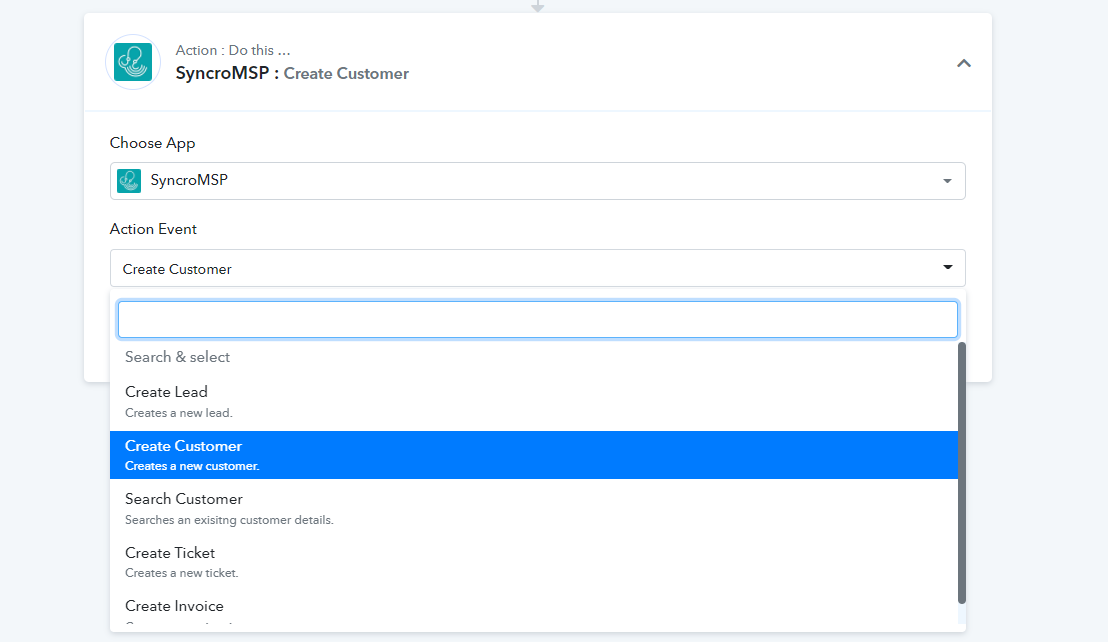Pick the Create Ticket option
The height and width of the screenshot is (642, 1108).
point(534,562)
